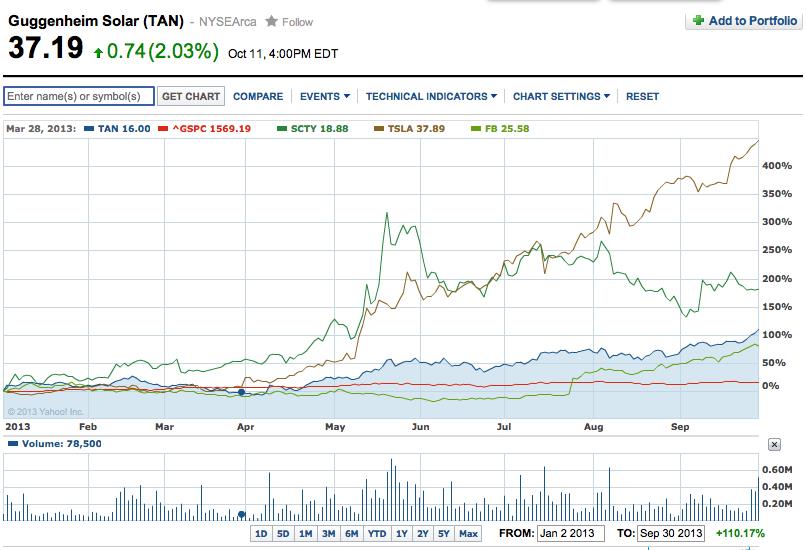This screenshot has height=550, width=806.
Task: Click the ^GSPC red legend swatch
Action: (163, 129)
